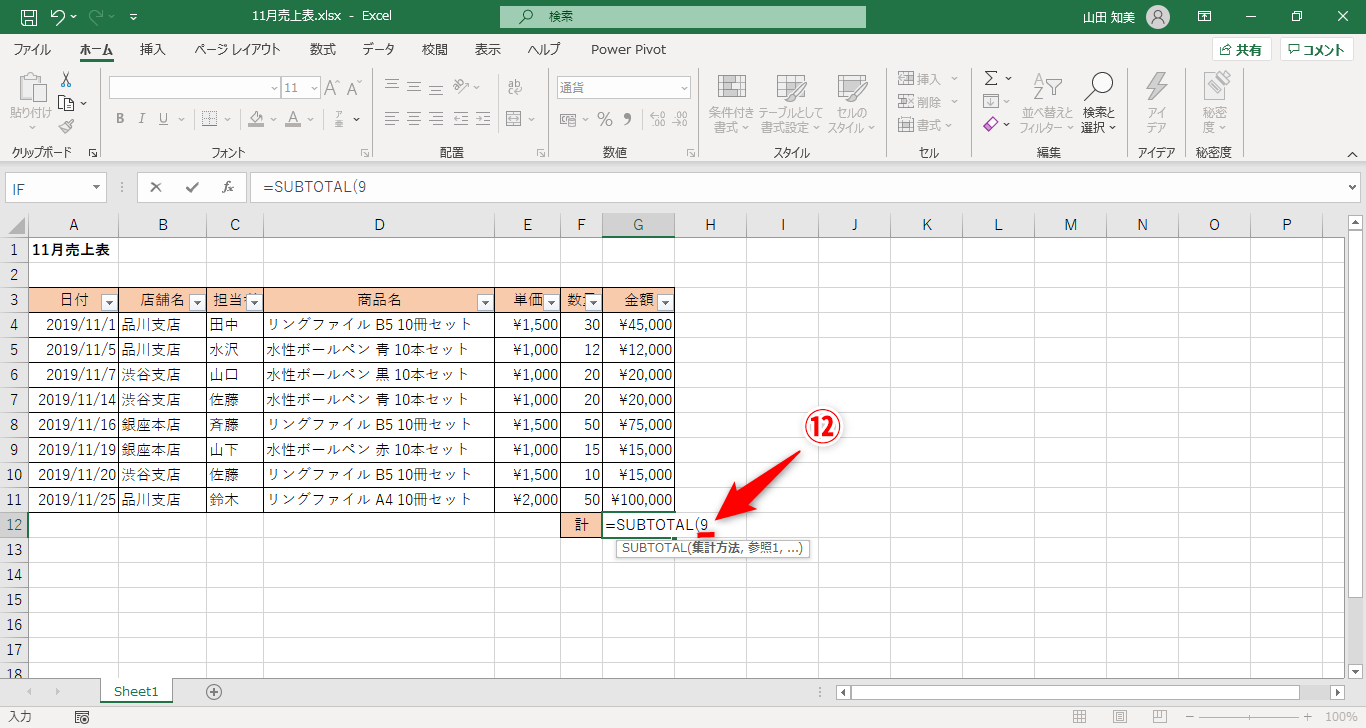The width and height of the screenshot is (1366, 728).
Task: Switch to the 数式 tab
Action: tap(323, 49)
